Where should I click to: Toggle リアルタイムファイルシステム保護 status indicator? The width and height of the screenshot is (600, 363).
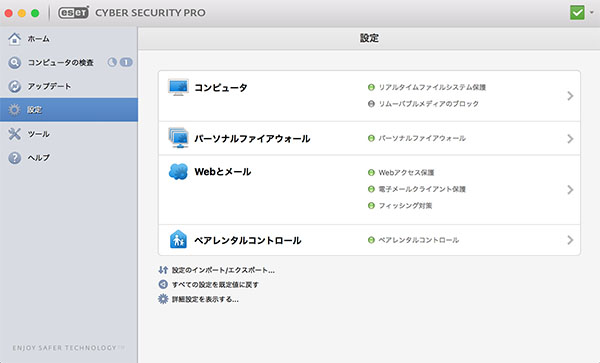371,87
